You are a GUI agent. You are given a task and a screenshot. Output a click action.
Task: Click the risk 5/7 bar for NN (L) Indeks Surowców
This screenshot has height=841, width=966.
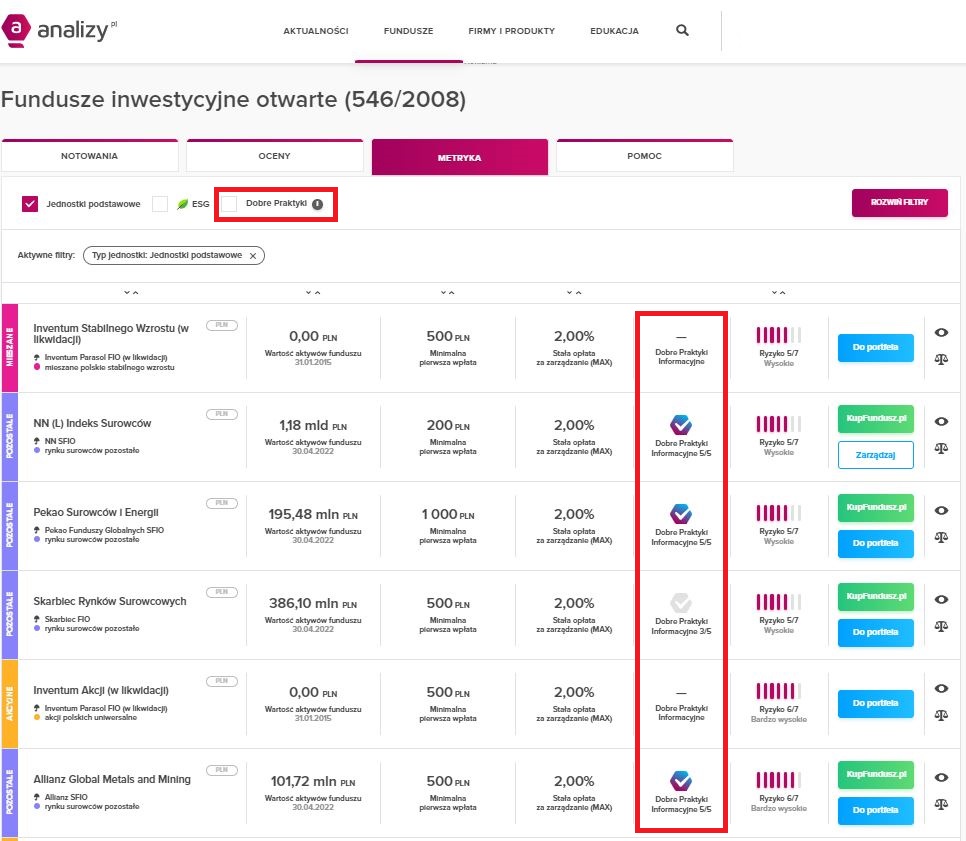[779, 424]
